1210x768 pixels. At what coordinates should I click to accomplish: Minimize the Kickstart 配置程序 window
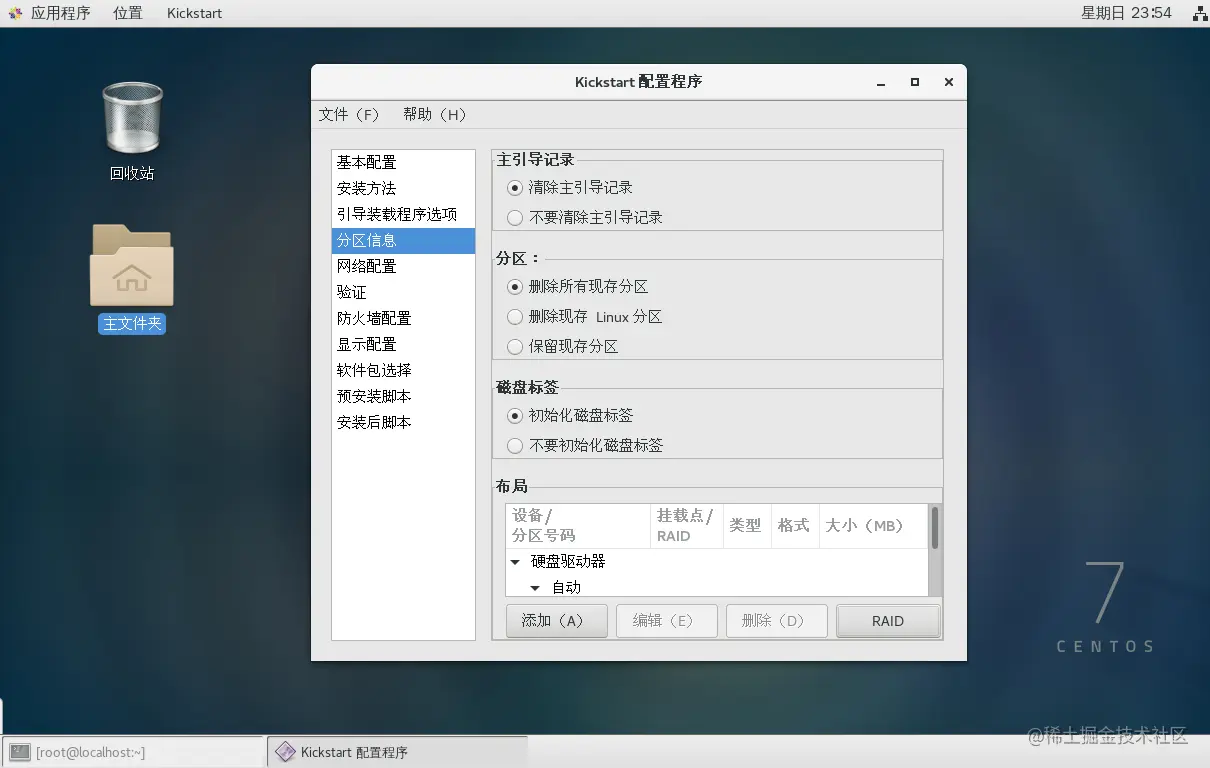pyautogui.click(x=881, y=82)
